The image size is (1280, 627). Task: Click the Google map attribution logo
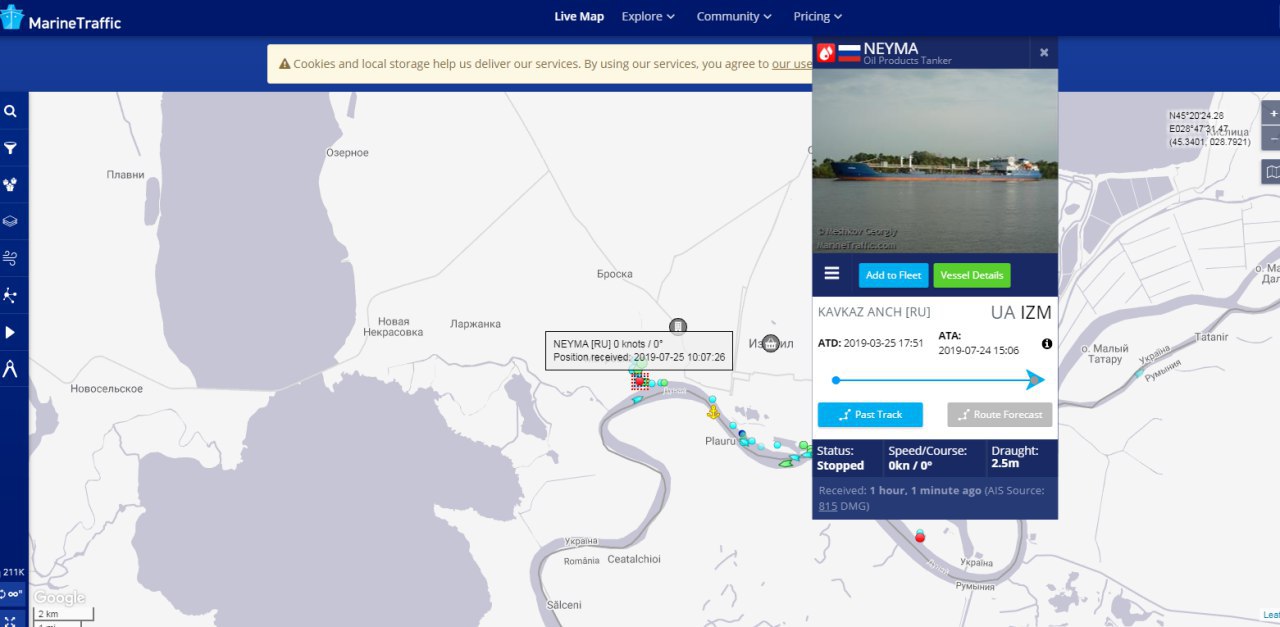click(60, 598)
